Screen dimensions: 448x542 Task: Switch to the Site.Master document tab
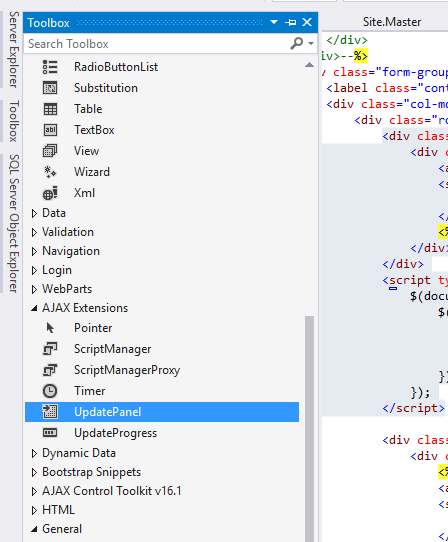pyautogui.click(x=392, y=22)
